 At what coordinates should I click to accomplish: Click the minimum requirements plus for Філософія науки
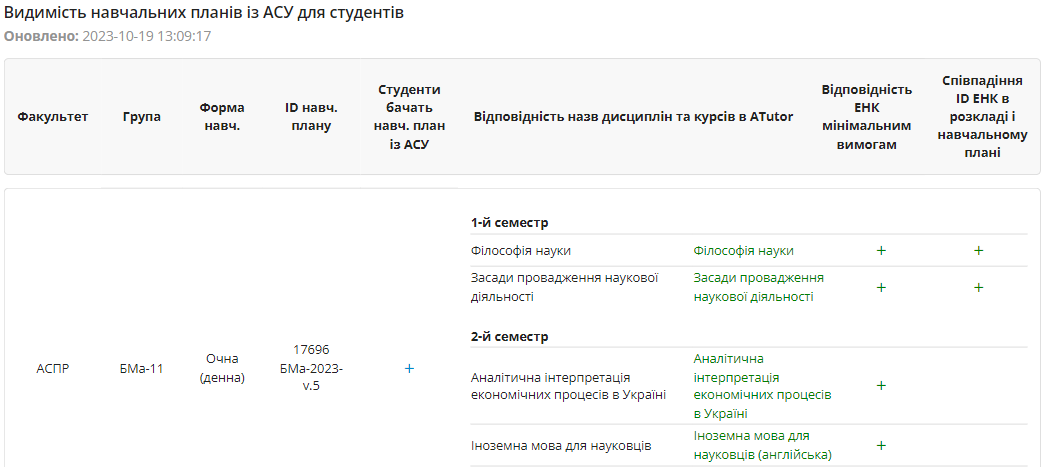(x=881, y=251)
